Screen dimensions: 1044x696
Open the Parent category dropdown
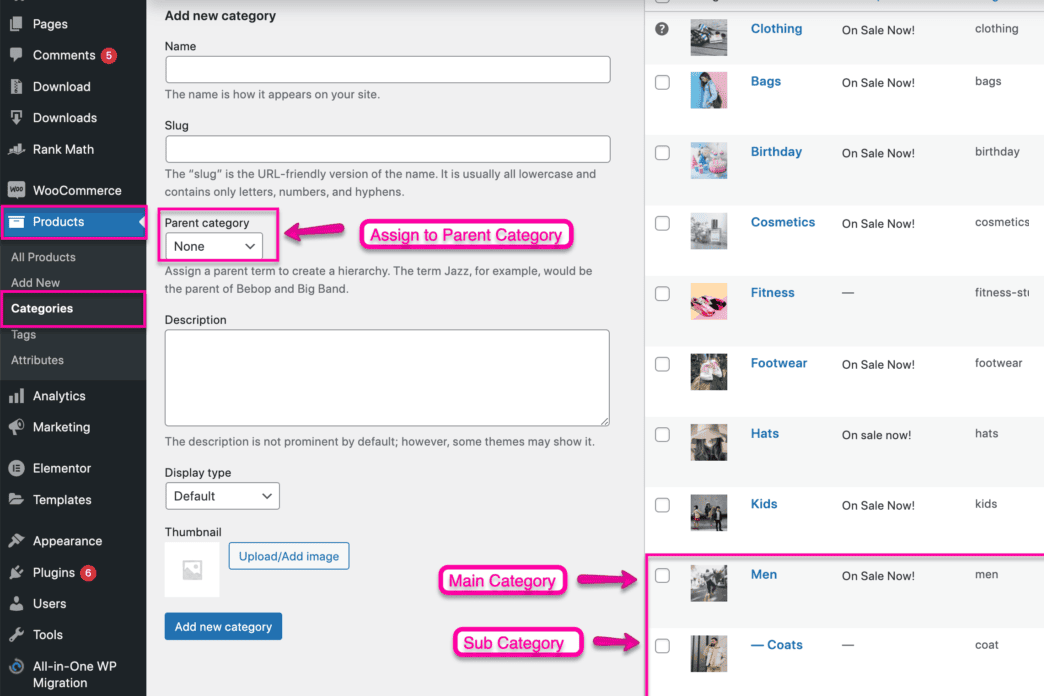(213, 246)
